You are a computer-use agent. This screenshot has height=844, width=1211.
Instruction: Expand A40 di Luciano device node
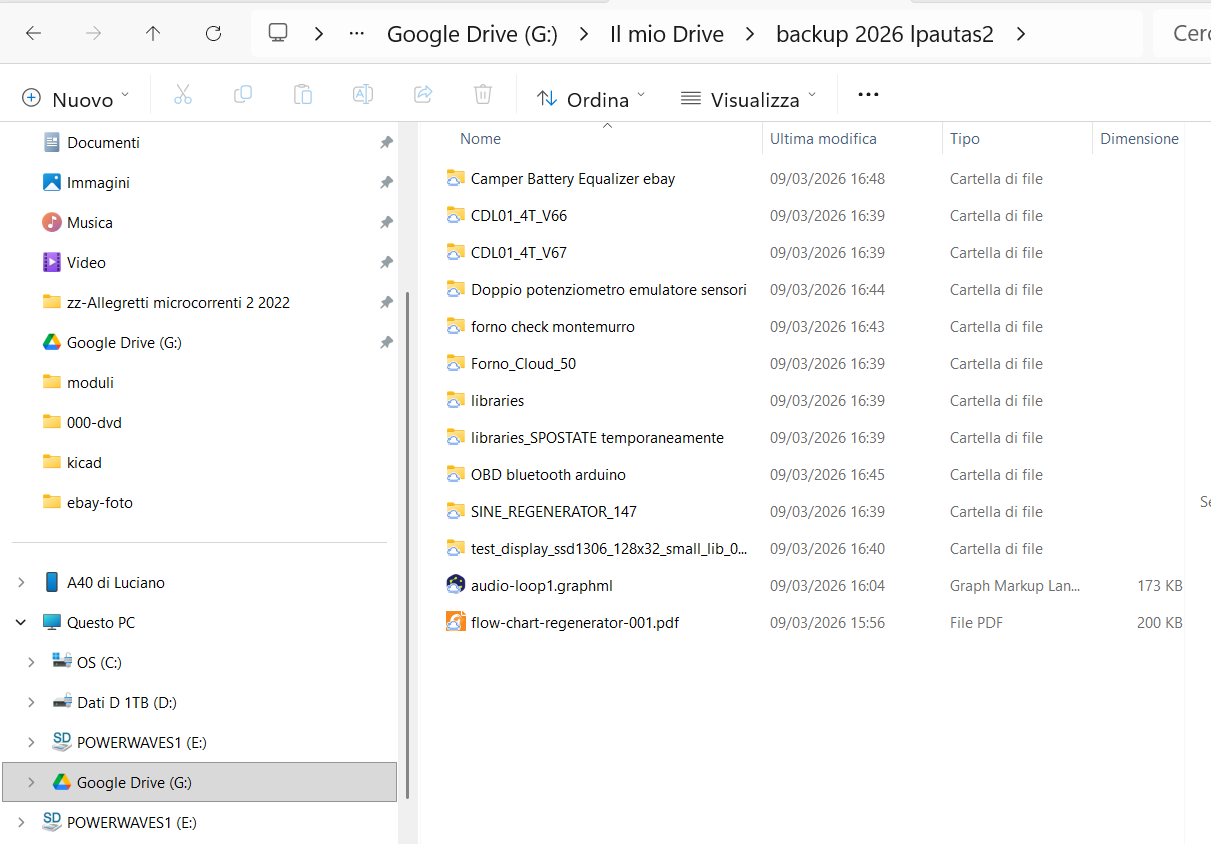pos(20,582)
